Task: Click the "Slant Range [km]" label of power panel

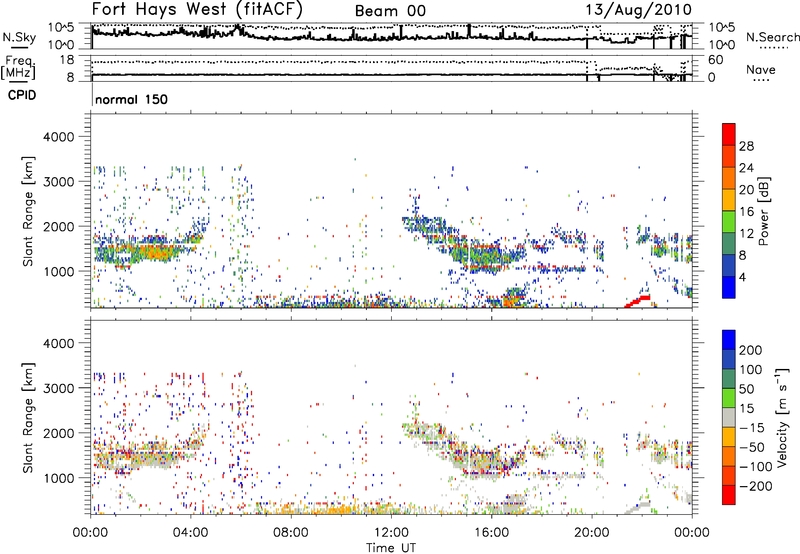Action: 28,211
